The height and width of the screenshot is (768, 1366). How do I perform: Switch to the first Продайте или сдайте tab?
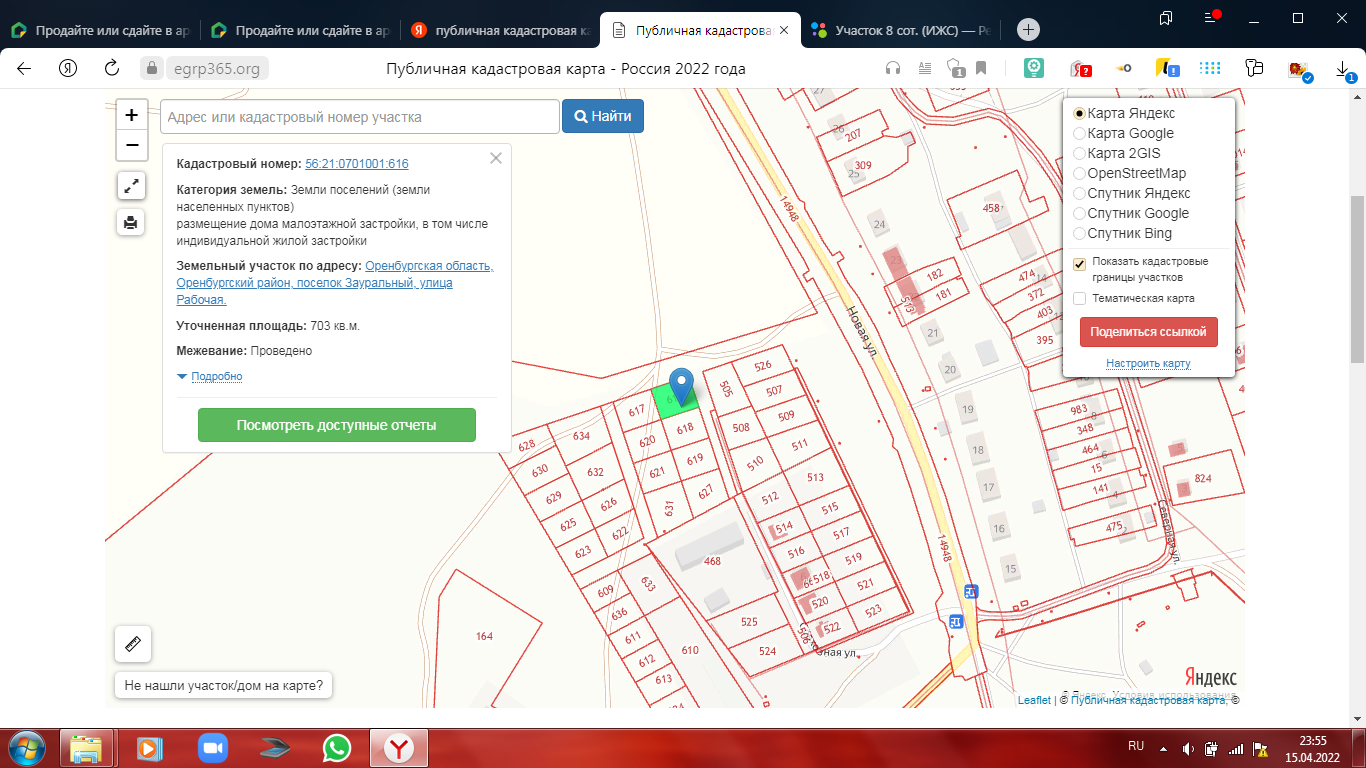pos(99,30)
